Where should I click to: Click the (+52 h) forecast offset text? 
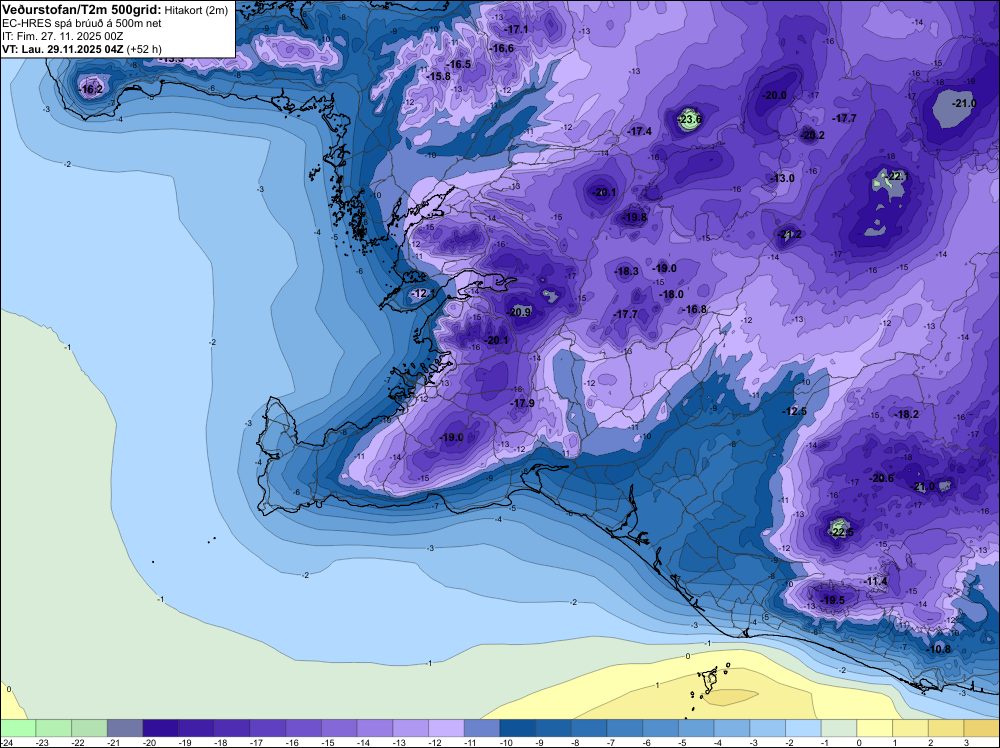[144, 49]
